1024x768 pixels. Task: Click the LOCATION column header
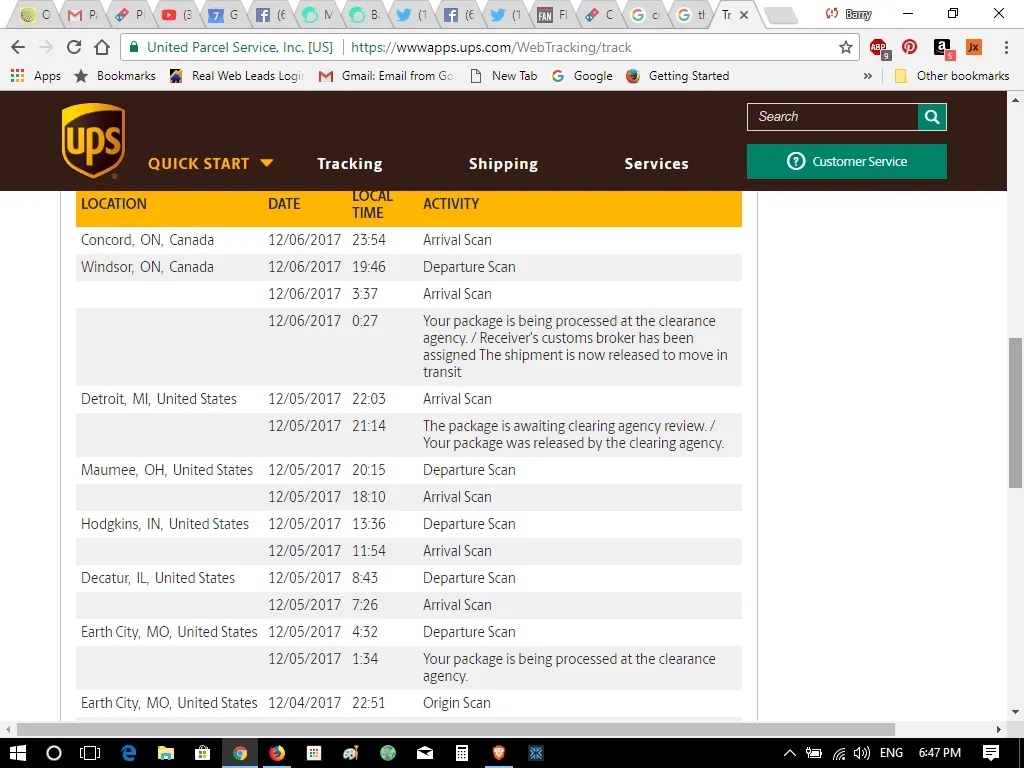[x=114, y=204]
